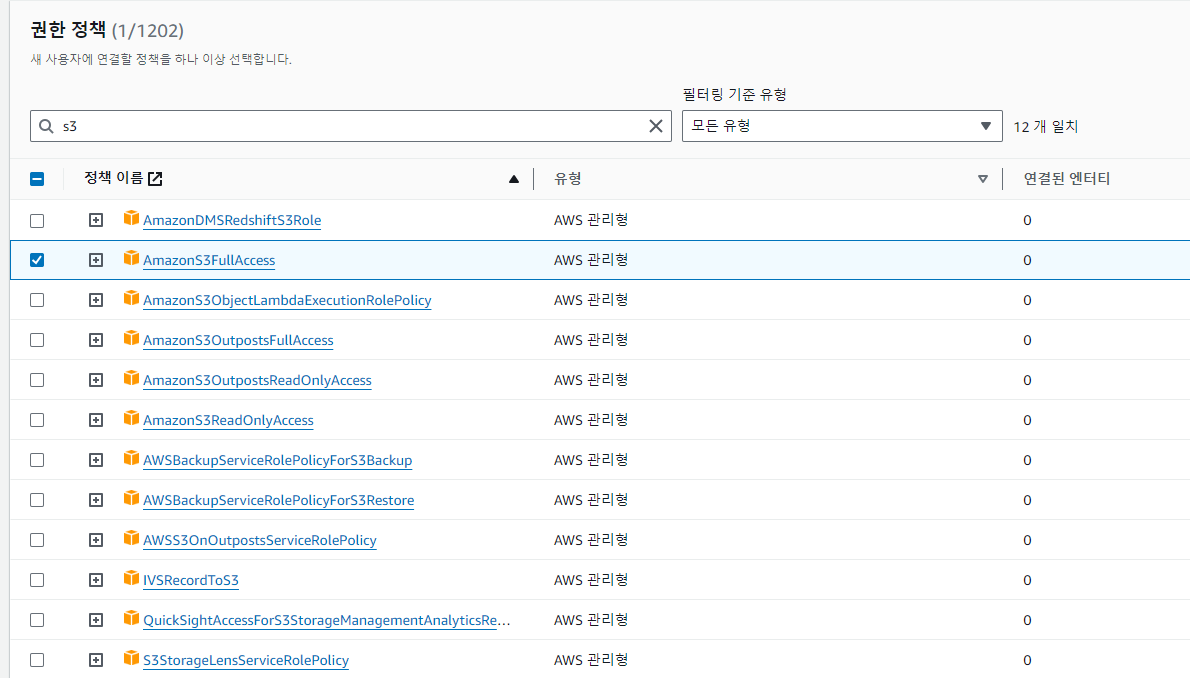The height and width of the screenshot is (678, 1190).
Task: Check the AmazonDMSRedshiftS3Role checkbox
Action: pyautogui.click(x=37, y=220)
